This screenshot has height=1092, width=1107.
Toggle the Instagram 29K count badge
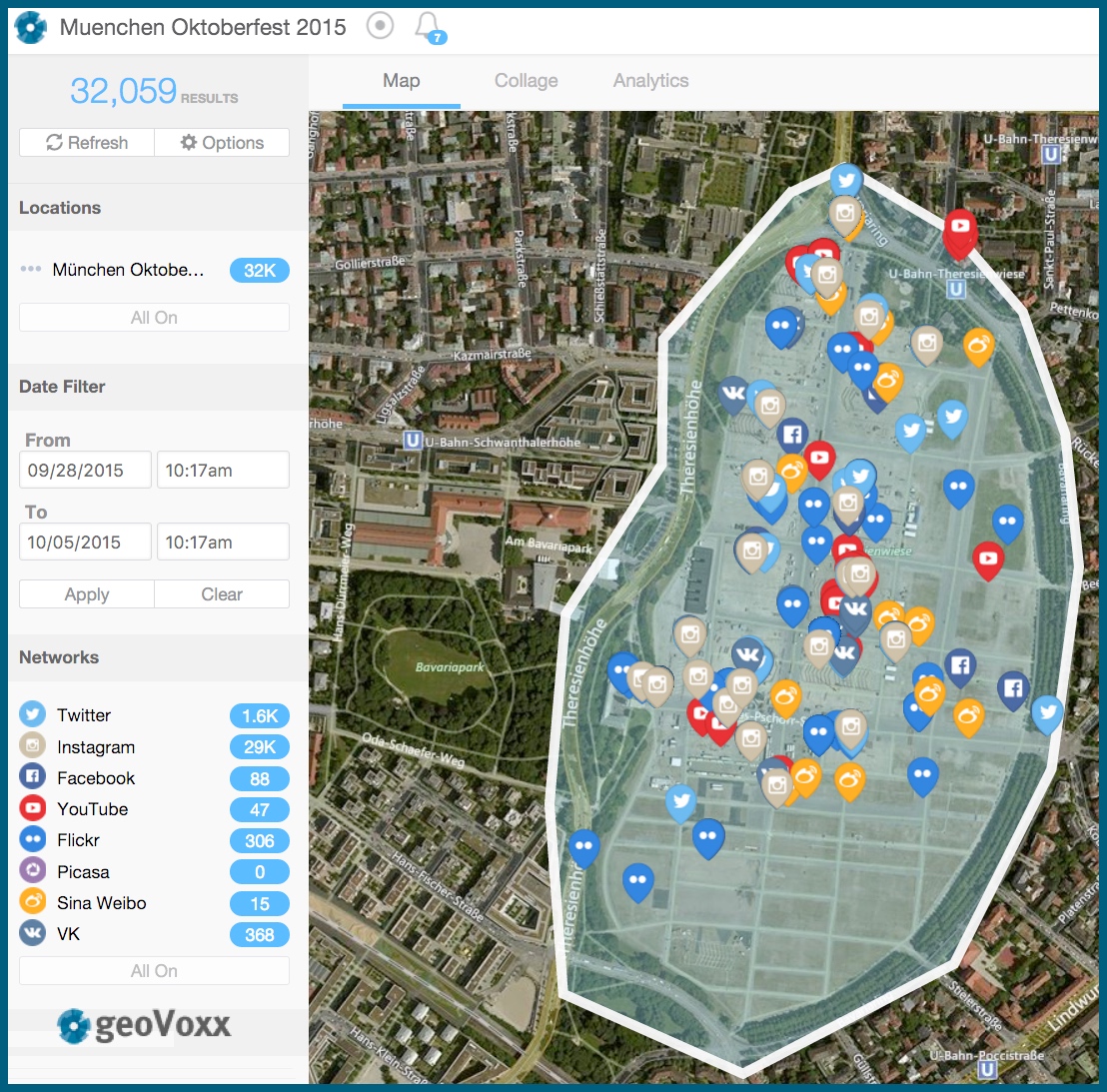[x=259, y=747]
